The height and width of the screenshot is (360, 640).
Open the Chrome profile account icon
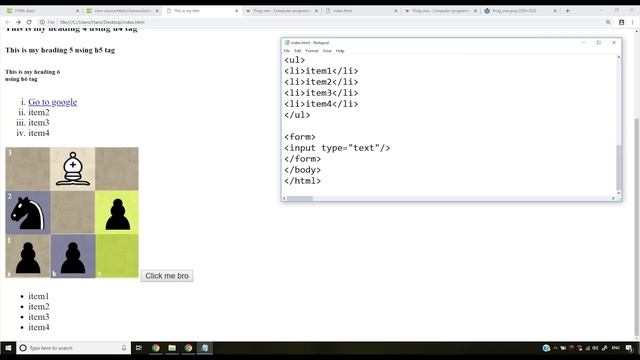click(x=621, y=22)
